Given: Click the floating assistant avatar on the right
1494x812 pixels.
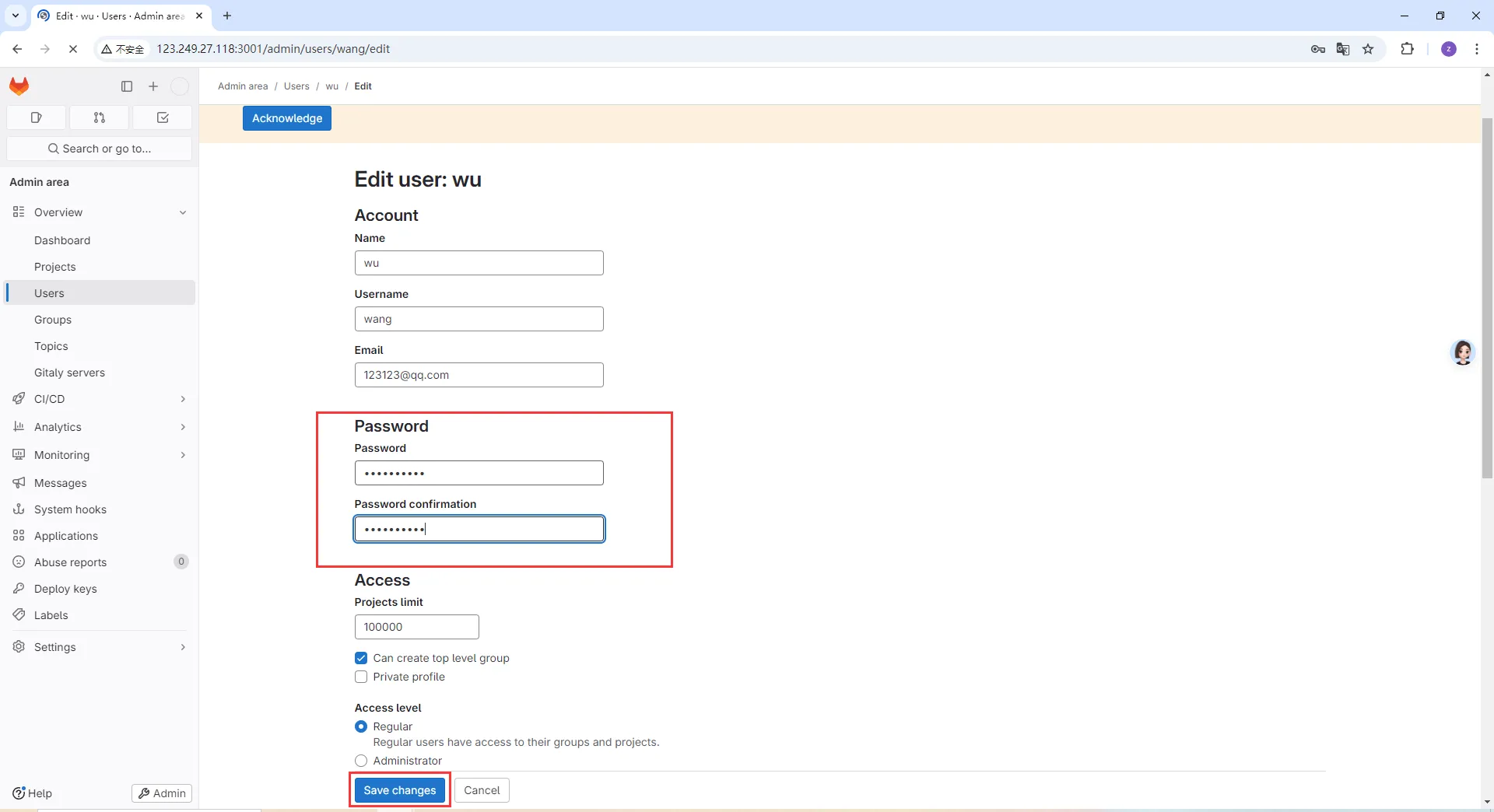Looking at the screenshot, I should click(x=1463, y=352).
